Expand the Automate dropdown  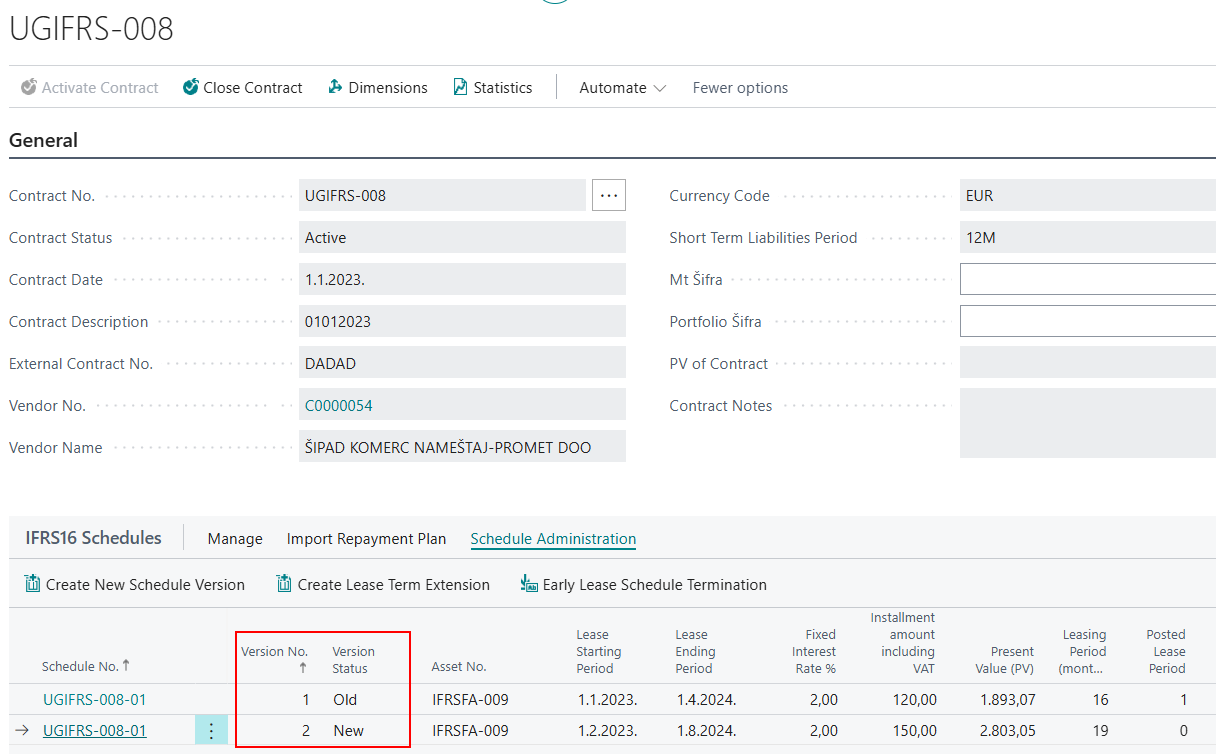pyautogui.click(x=623, y=88)
